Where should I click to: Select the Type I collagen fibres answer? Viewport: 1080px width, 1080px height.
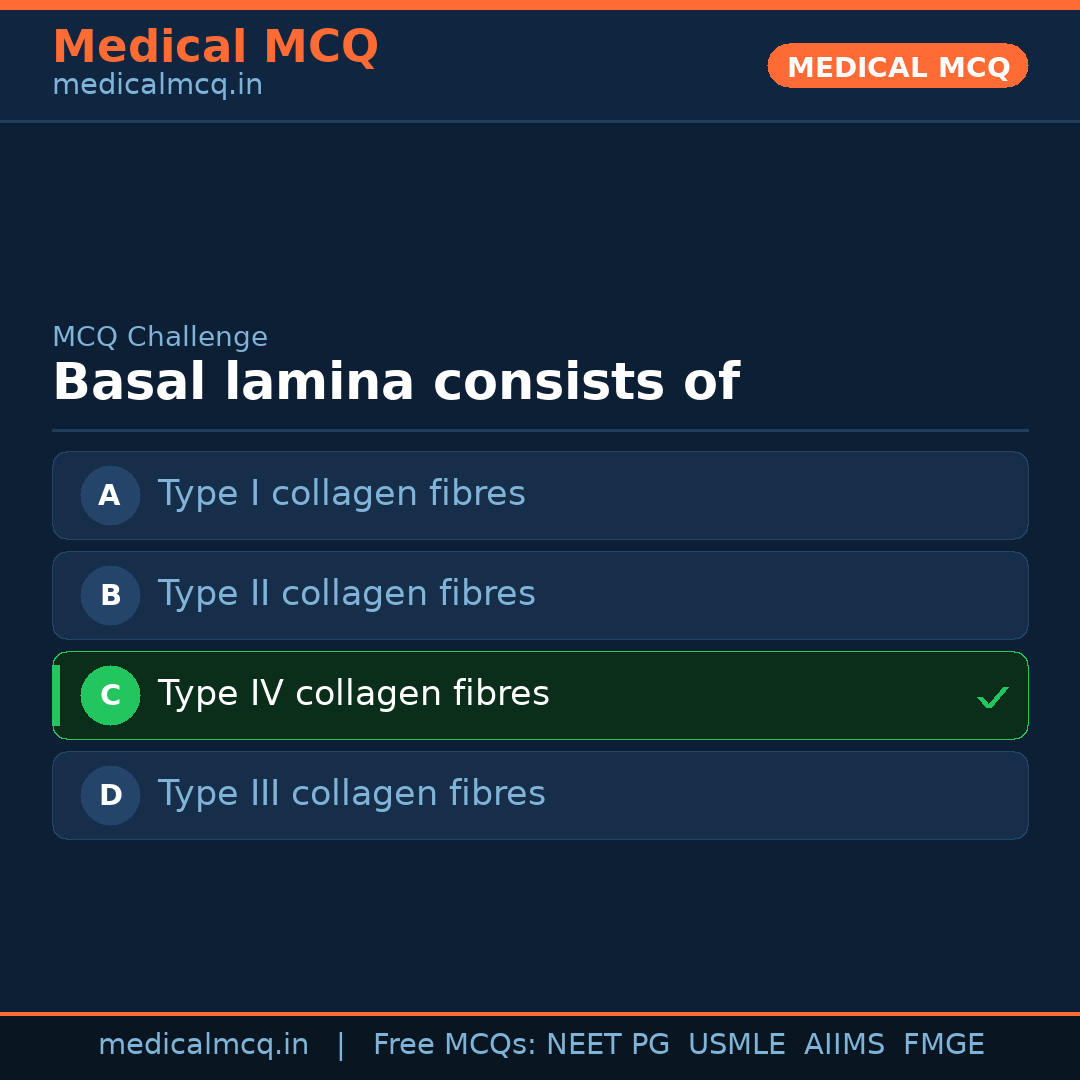tap(341, 494)
